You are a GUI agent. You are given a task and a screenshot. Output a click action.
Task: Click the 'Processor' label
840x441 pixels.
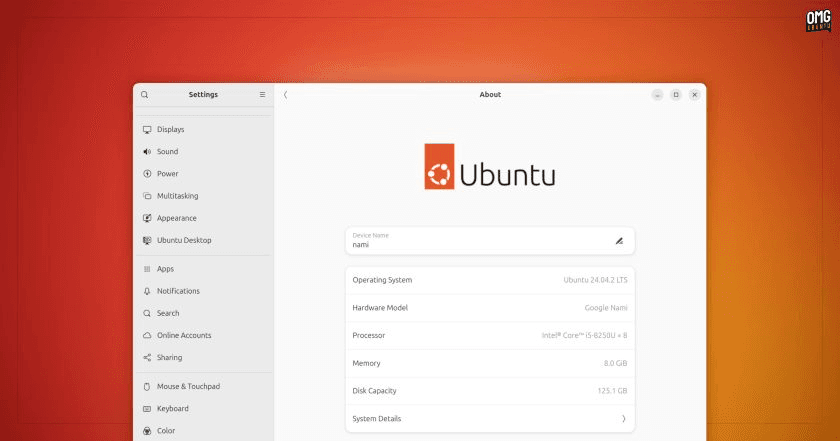(x=369, y=335)
